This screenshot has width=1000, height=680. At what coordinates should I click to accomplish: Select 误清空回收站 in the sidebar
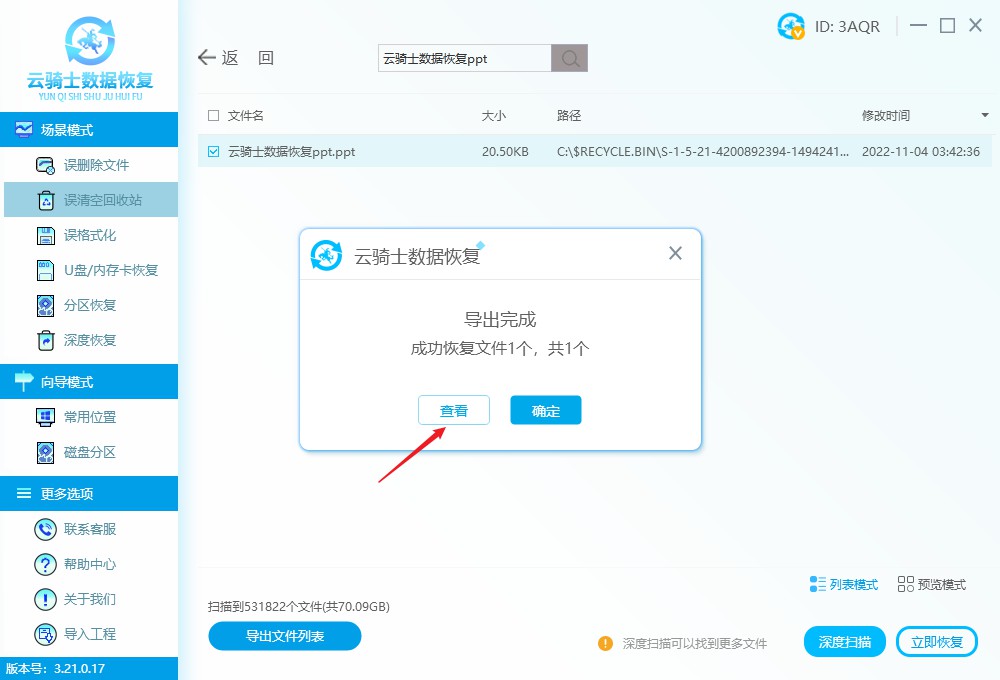(x=91, y=200)
